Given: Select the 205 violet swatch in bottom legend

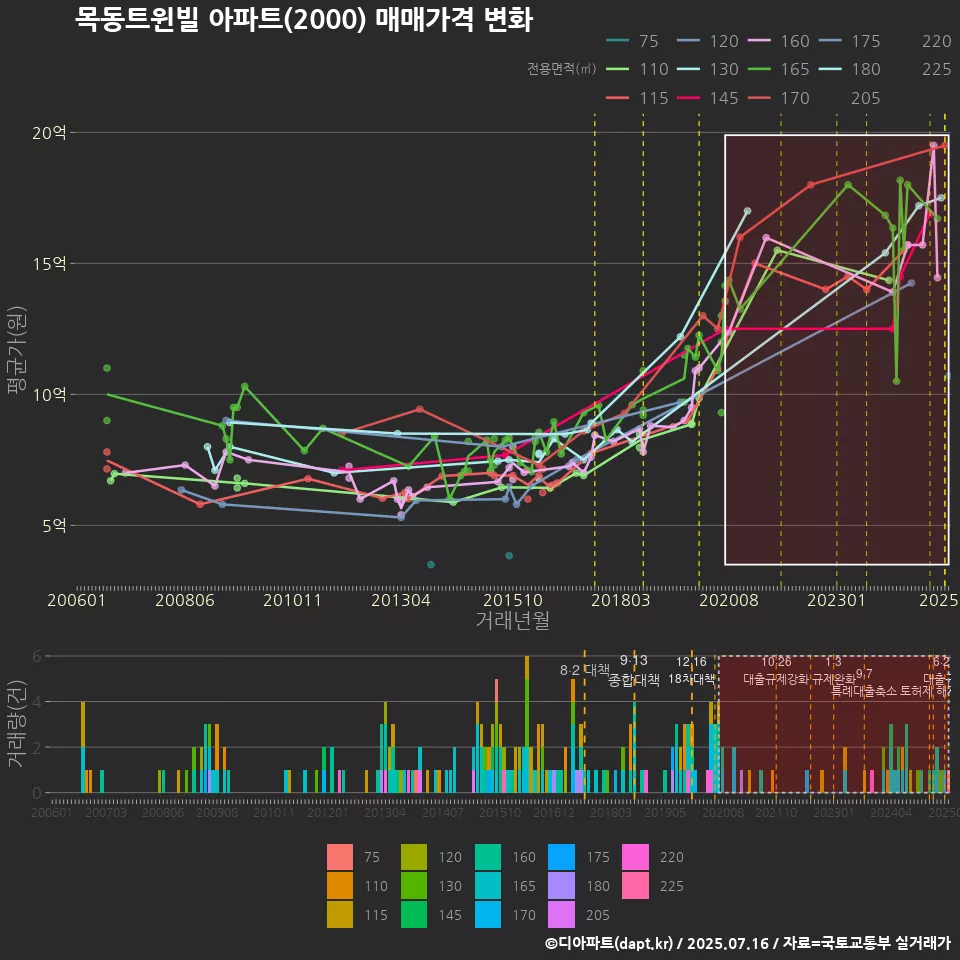Looking at the screenshot, I should coord(561,914).
